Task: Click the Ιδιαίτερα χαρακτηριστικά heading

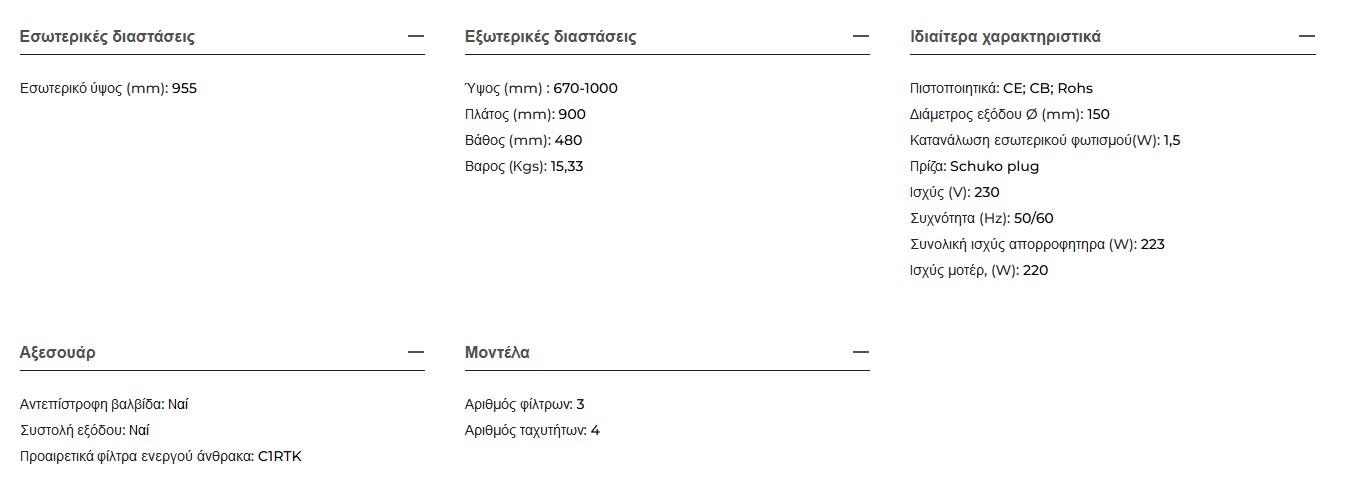Action: 1005,37
